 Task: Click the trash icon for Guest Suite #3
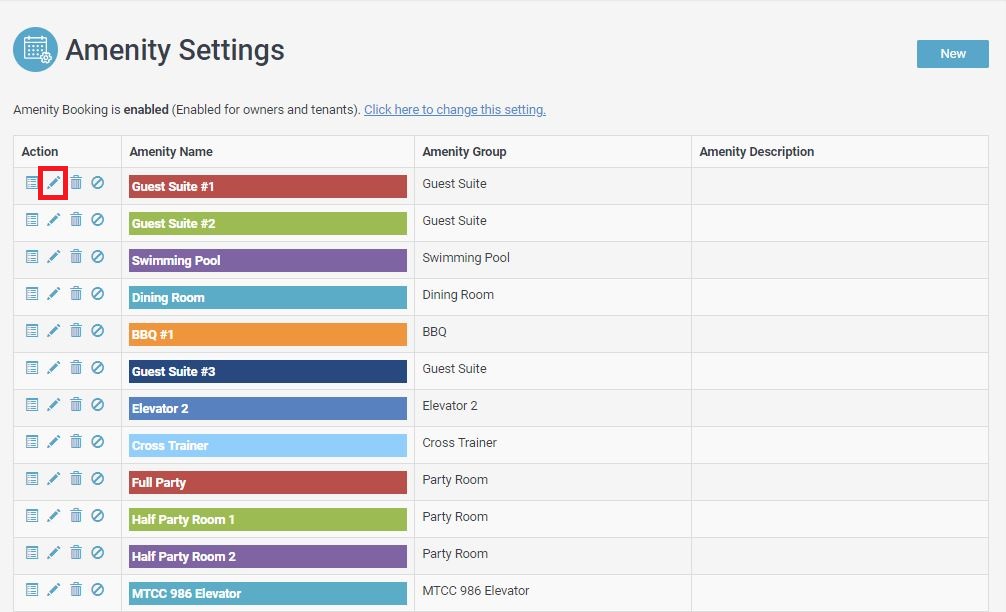(x=76, y=368)
